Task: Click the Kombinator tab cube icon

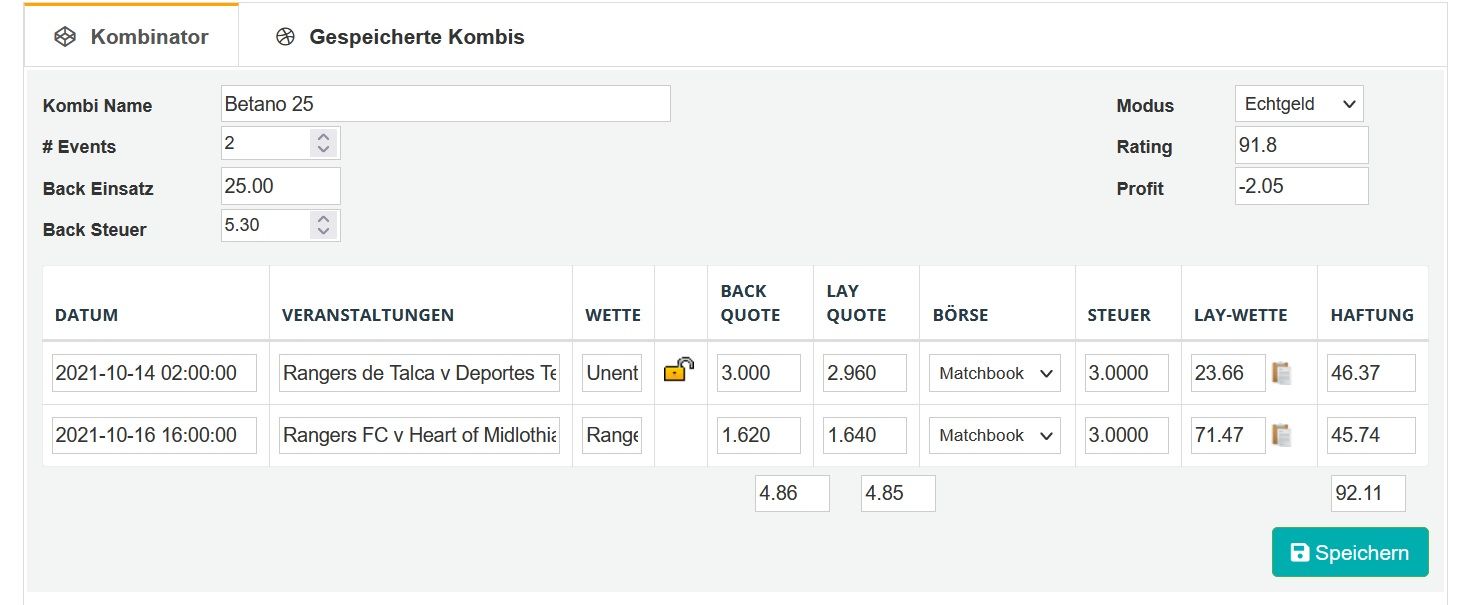Action: (65, 37)
